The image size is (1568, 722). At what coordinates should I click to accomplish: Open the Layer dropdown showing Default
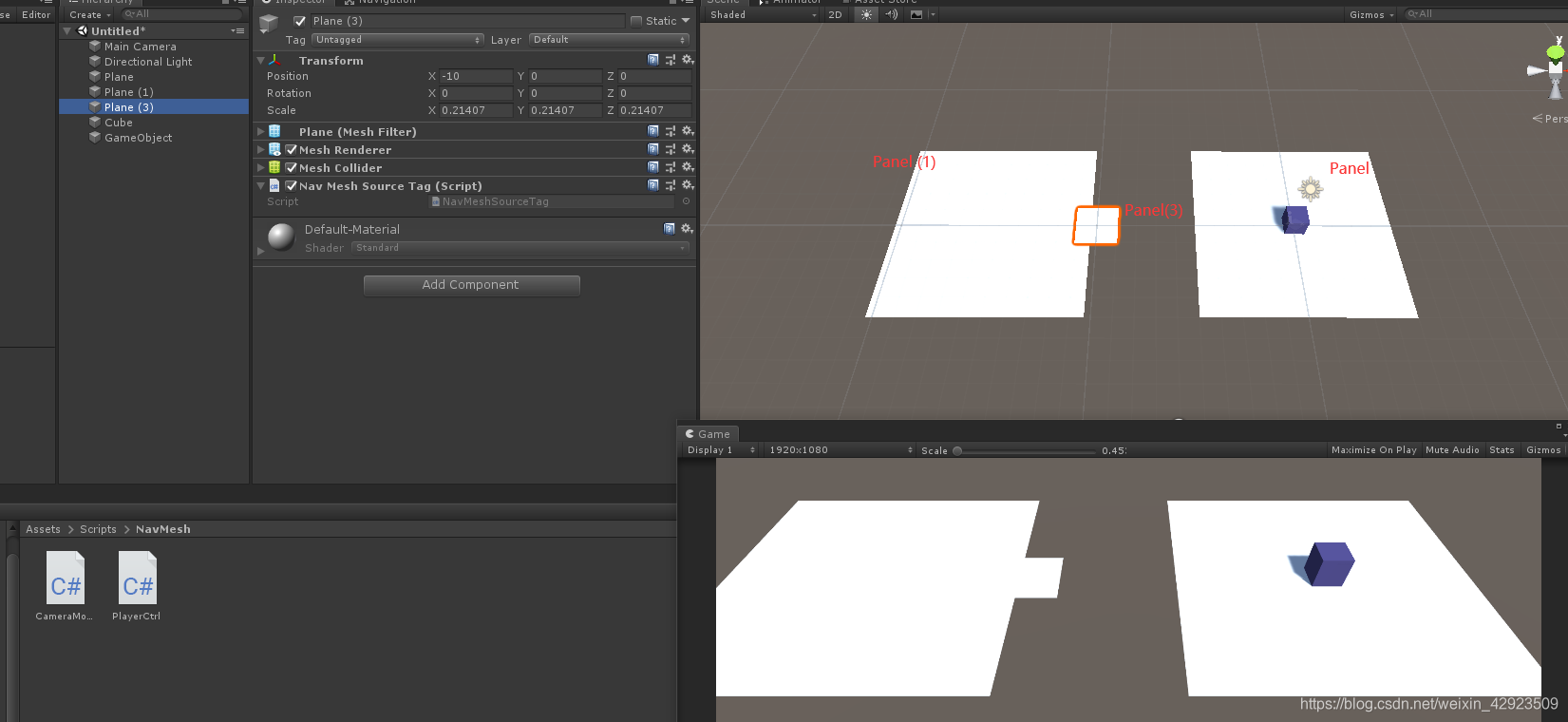609,40
